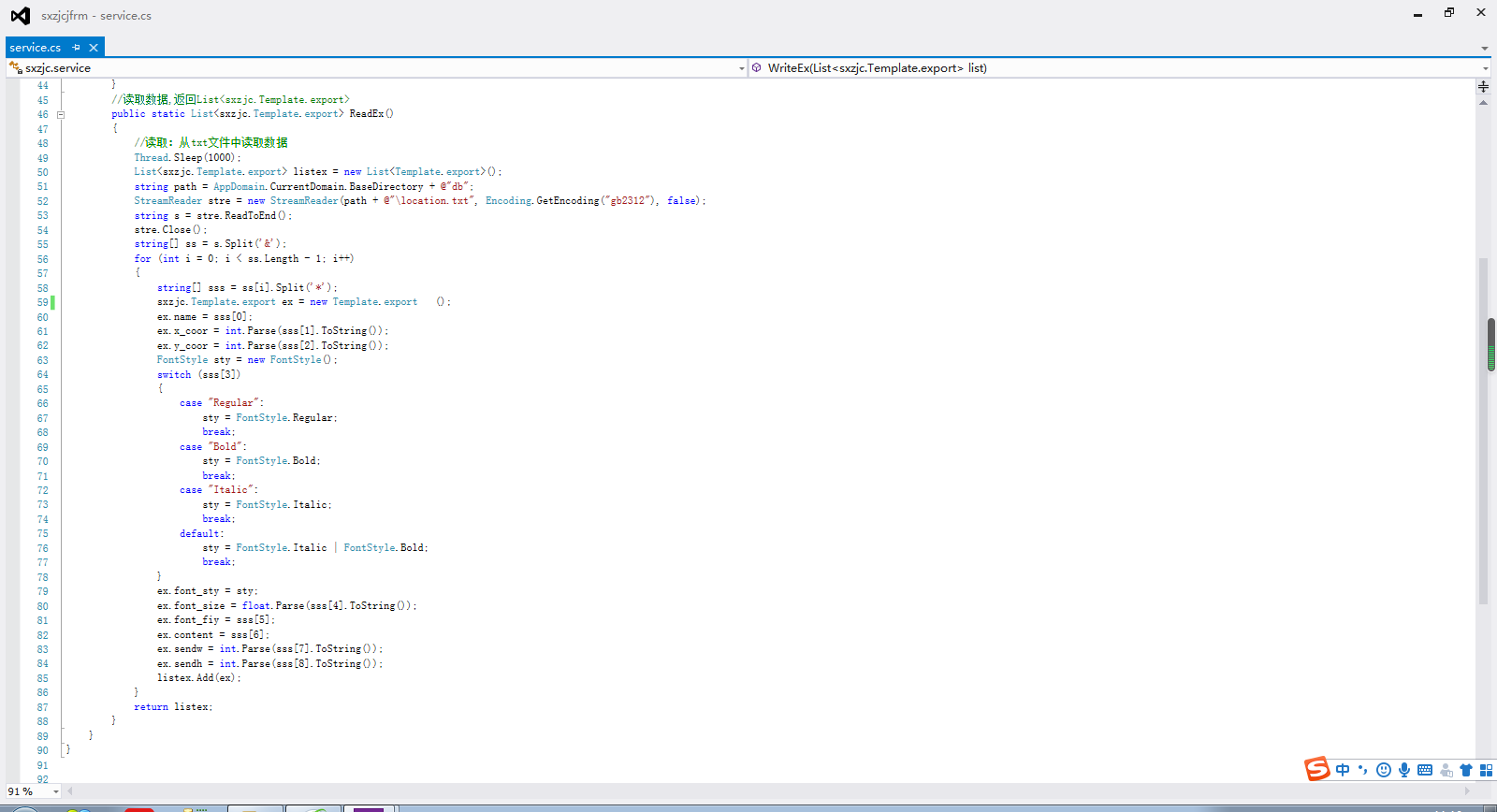Click the Sogou input method logo

pos(1317,769)
